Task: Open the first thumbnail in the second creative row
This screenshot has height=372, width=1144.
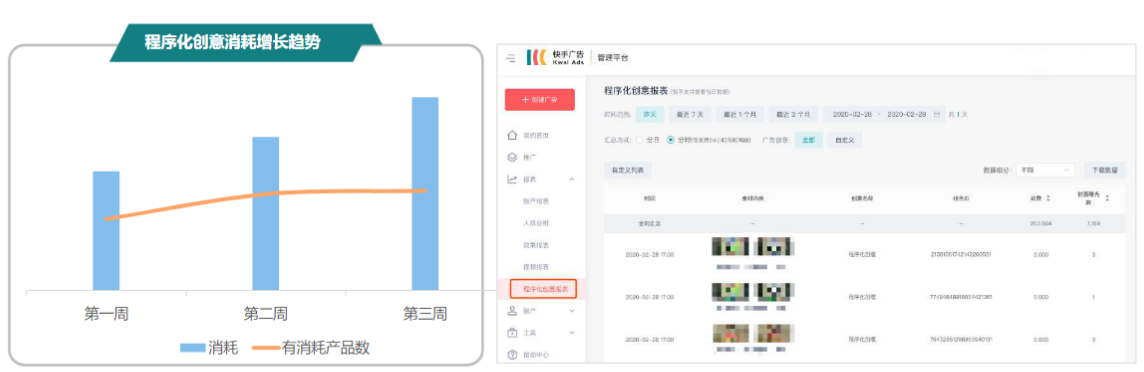Action: pyautogui.click(x=730, y=292)
